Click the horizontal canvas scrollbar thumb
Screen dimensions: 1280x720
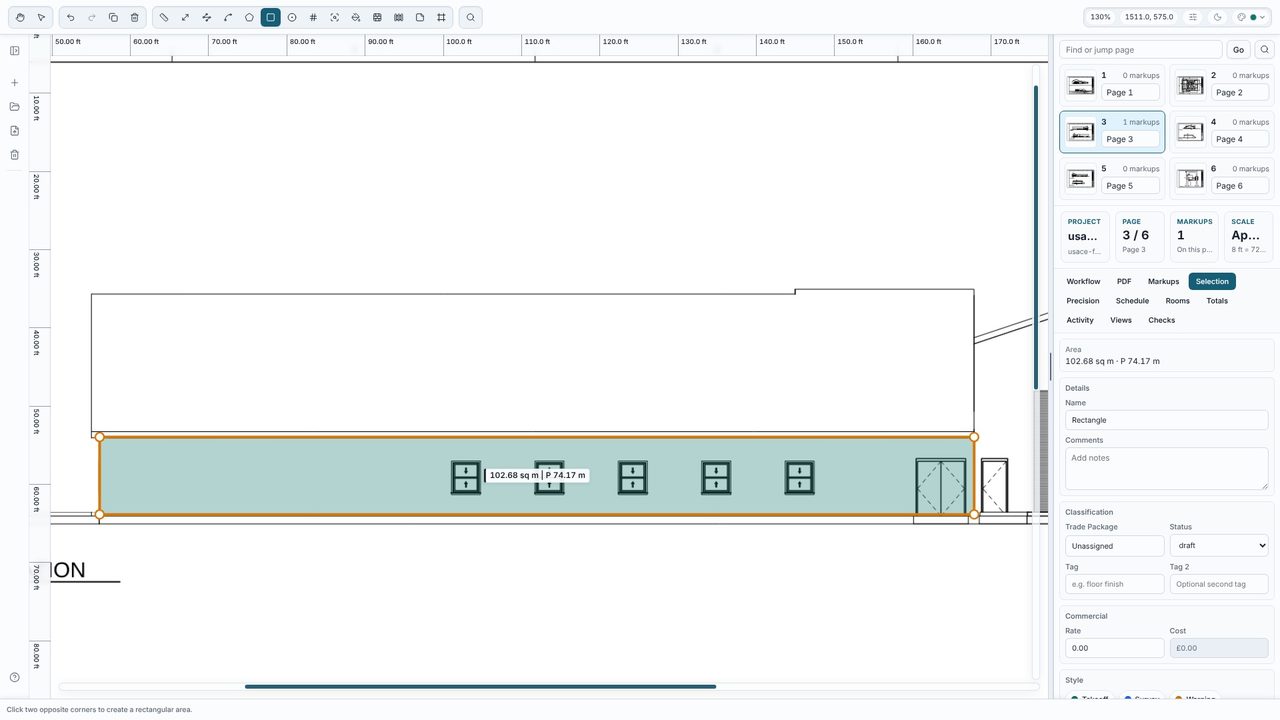(x=480, y=686)
